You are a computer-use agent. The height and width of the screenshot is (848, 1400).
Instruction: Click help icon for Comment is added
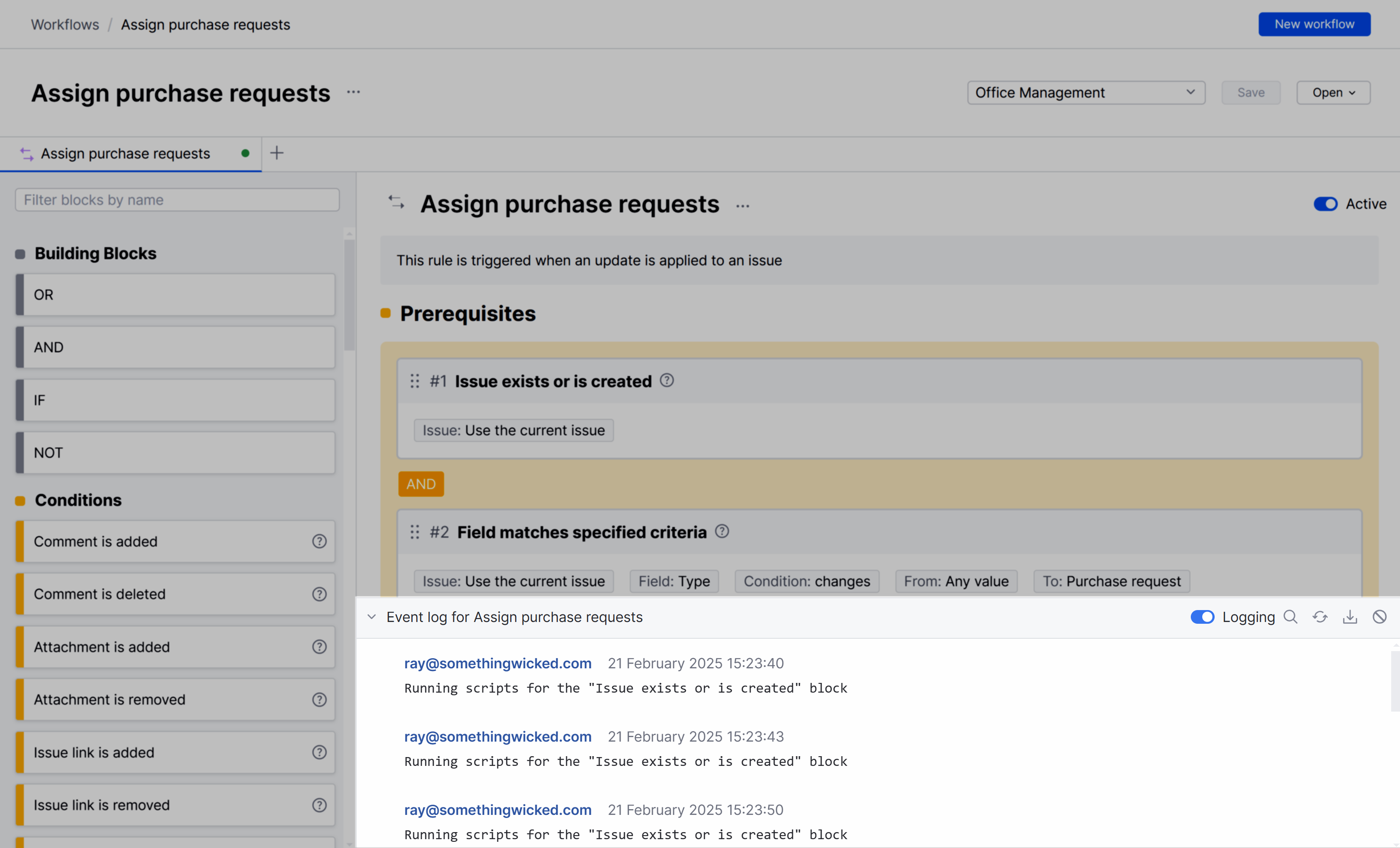click(319, 542)
